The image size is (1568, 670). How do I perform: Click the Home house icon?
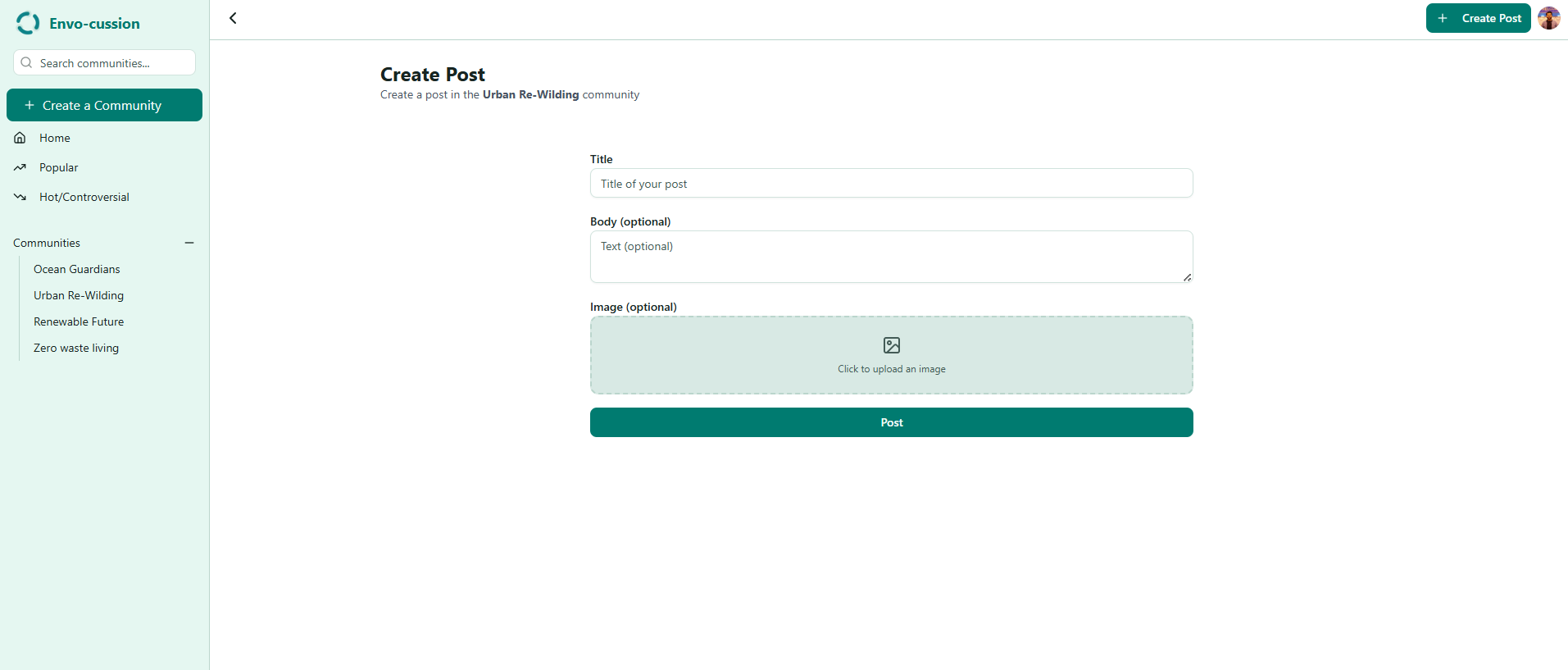click(20, 138)
